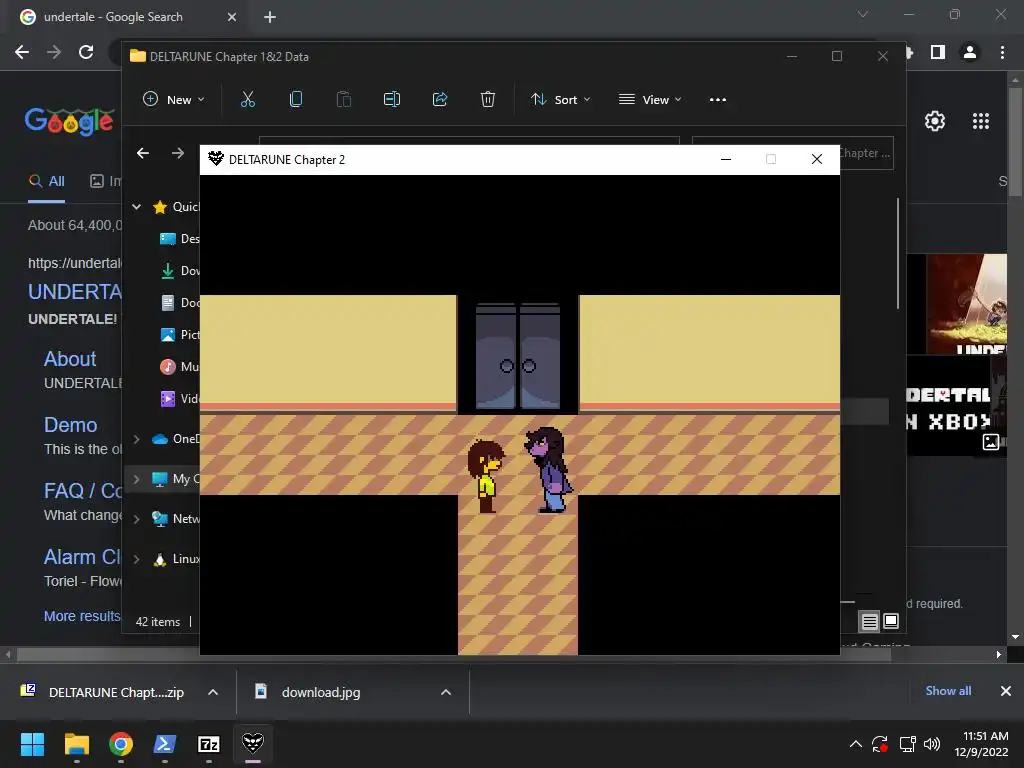Expand the Network tree node
The width and height of the screenshot is (1024, 768).
(x=136, y=519)
